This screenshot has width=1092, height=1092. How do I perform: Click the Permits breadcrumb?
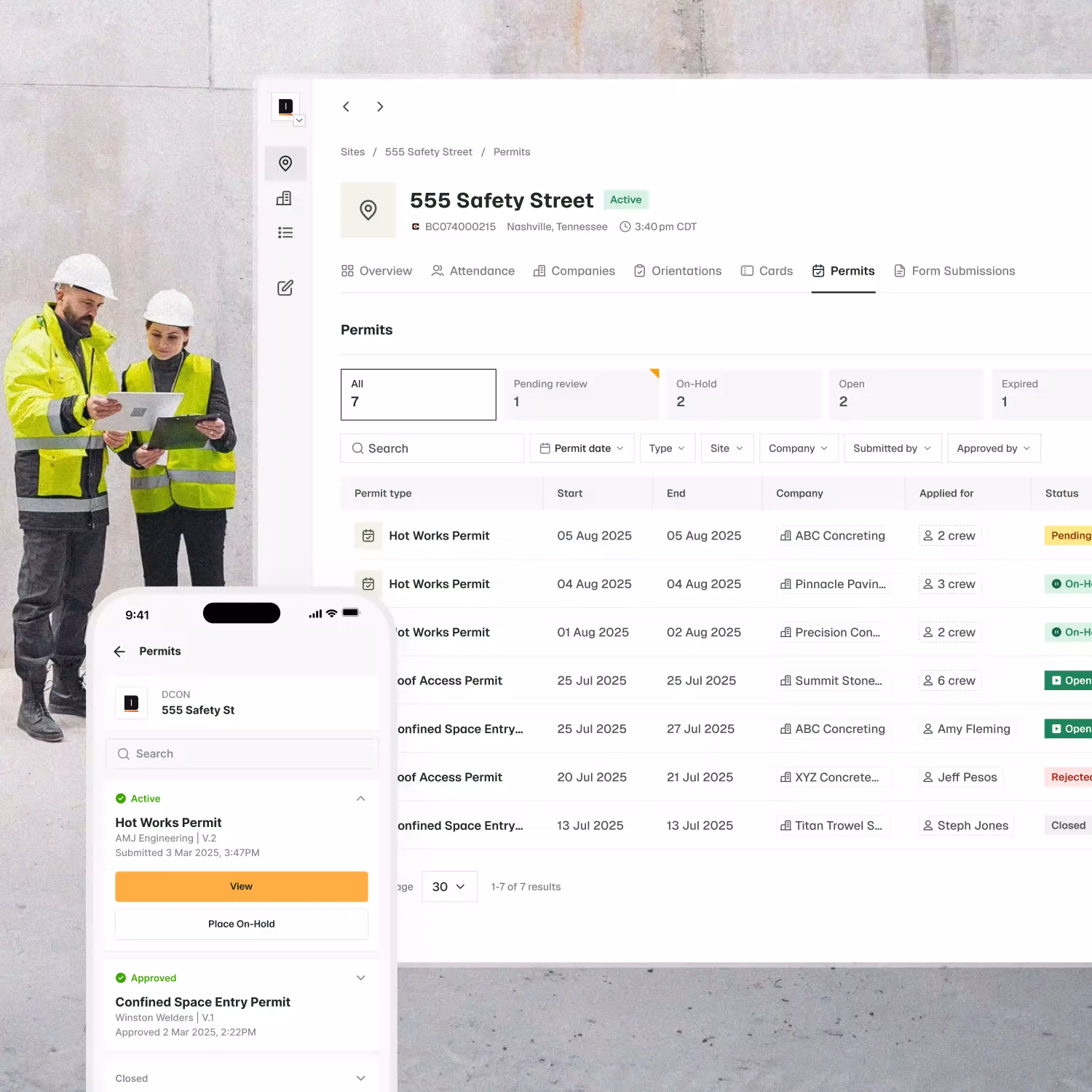click(512, 151)
